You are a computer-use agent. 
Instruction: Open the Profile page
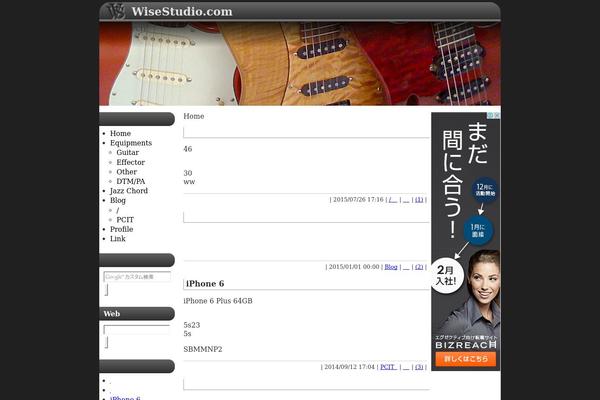click(122, 229)
